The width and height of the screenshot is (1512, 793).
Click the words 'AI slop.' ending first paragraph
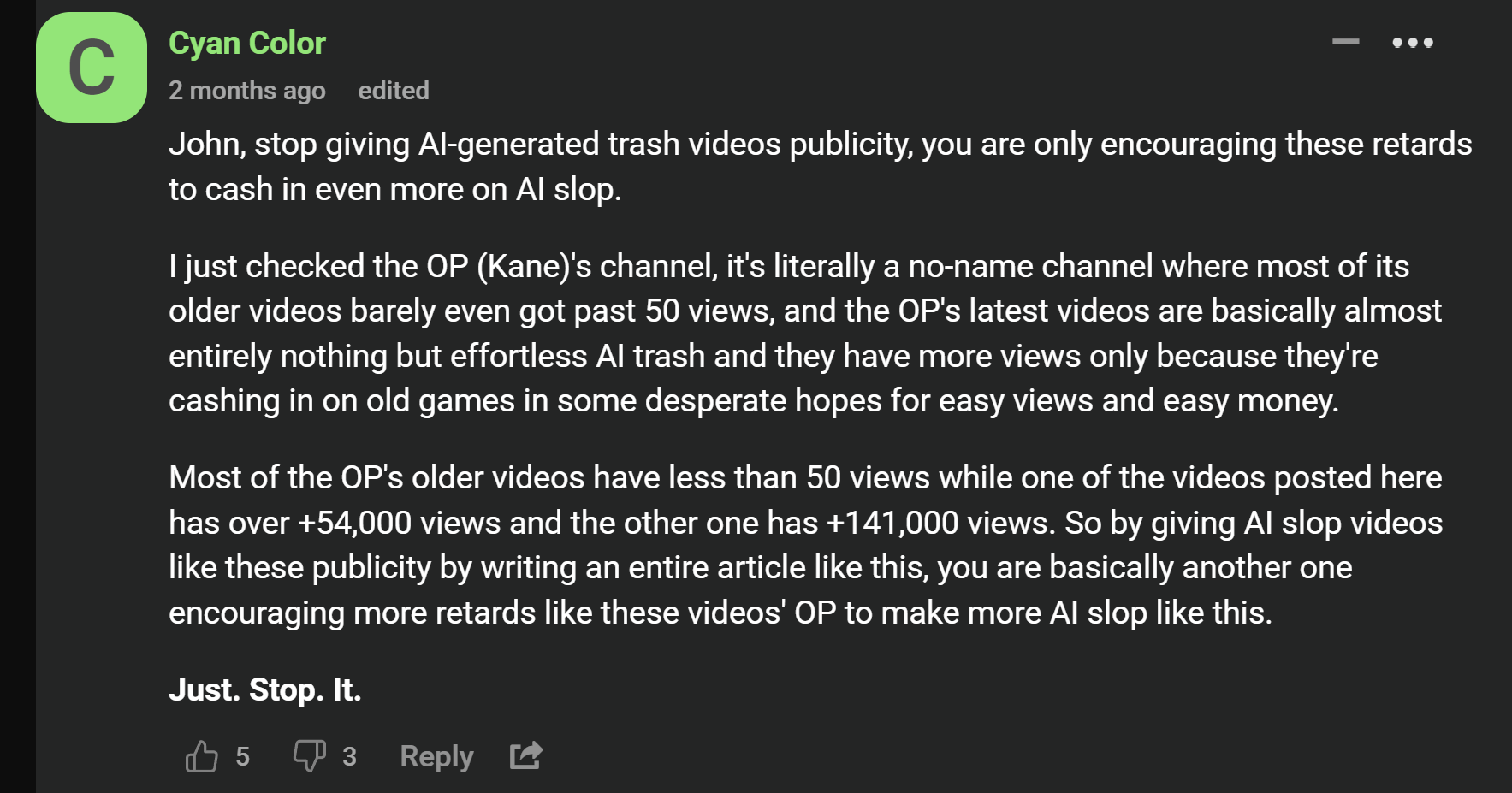pos(567,190)
